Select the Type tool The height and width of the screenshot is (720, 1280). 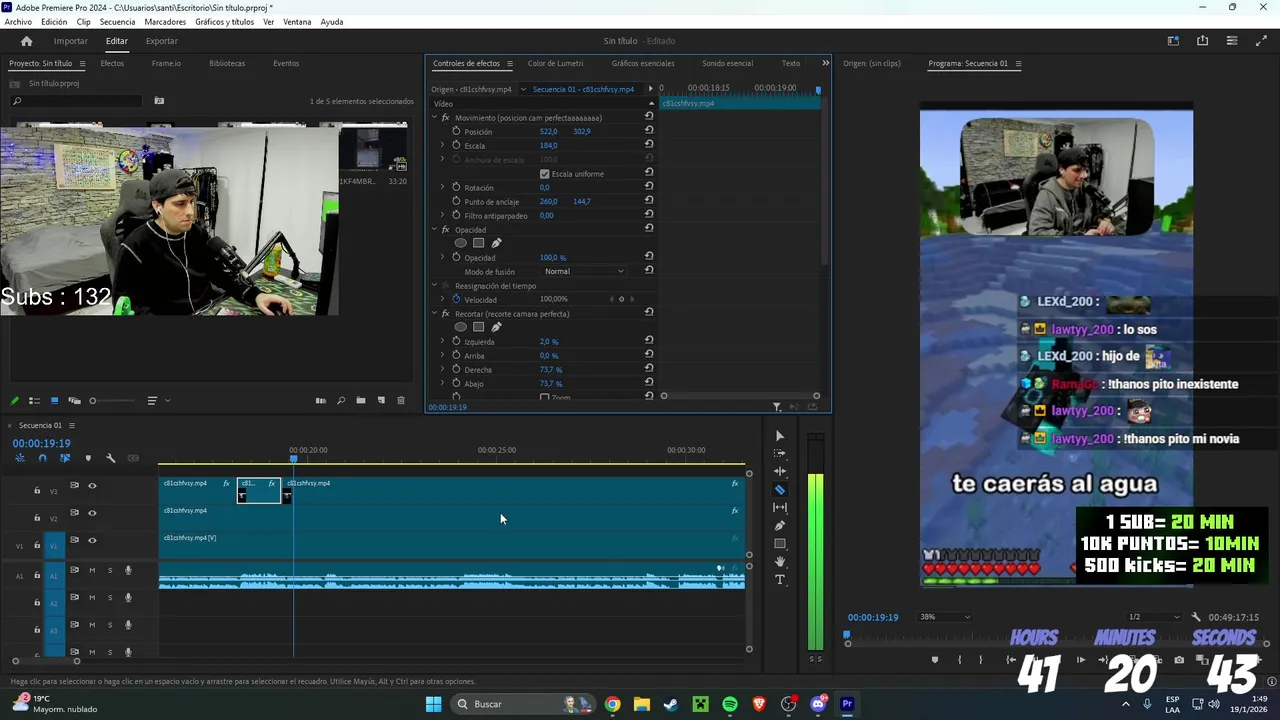click(780, 580)
